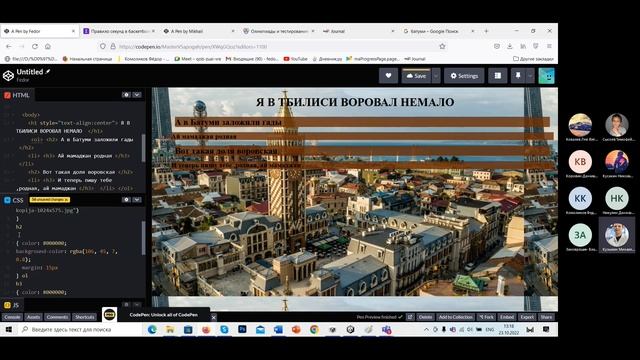This screenshot has width=640, height=360.
Task: Select the ЗА participant avatar
Action: tap(580, 235)
